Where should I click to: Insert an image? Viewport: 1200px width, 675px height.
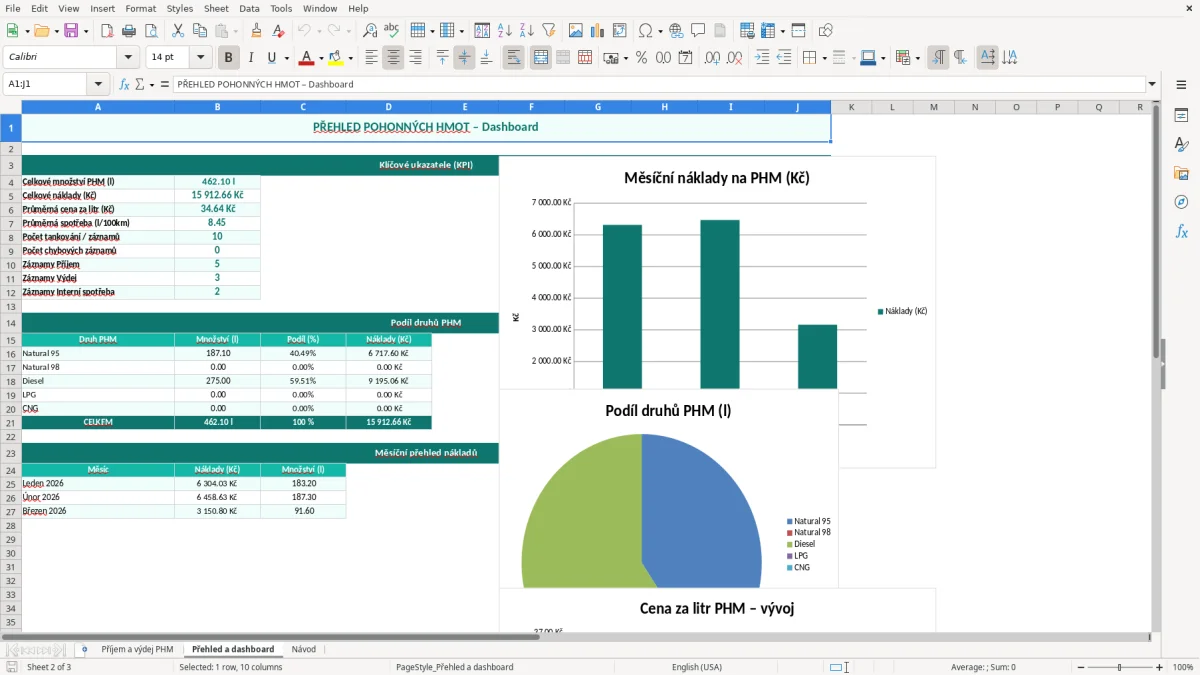(x=576, y=31)
